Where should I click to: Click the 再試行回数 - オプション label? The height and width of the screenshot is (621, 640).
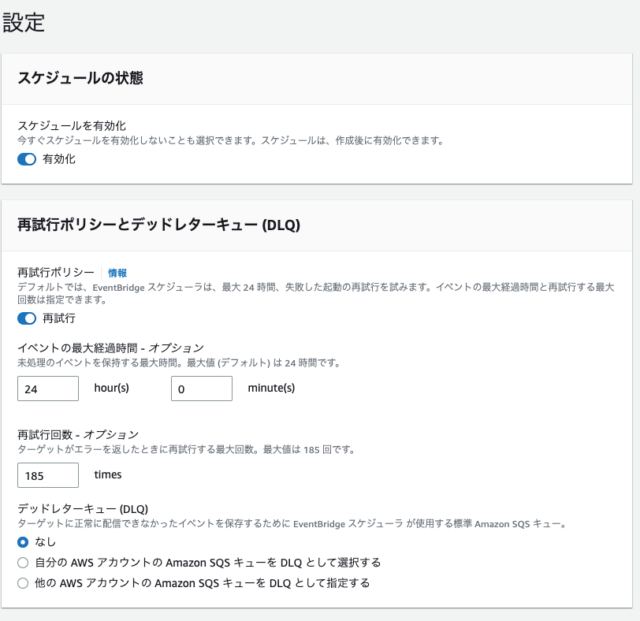pos(78,434)
